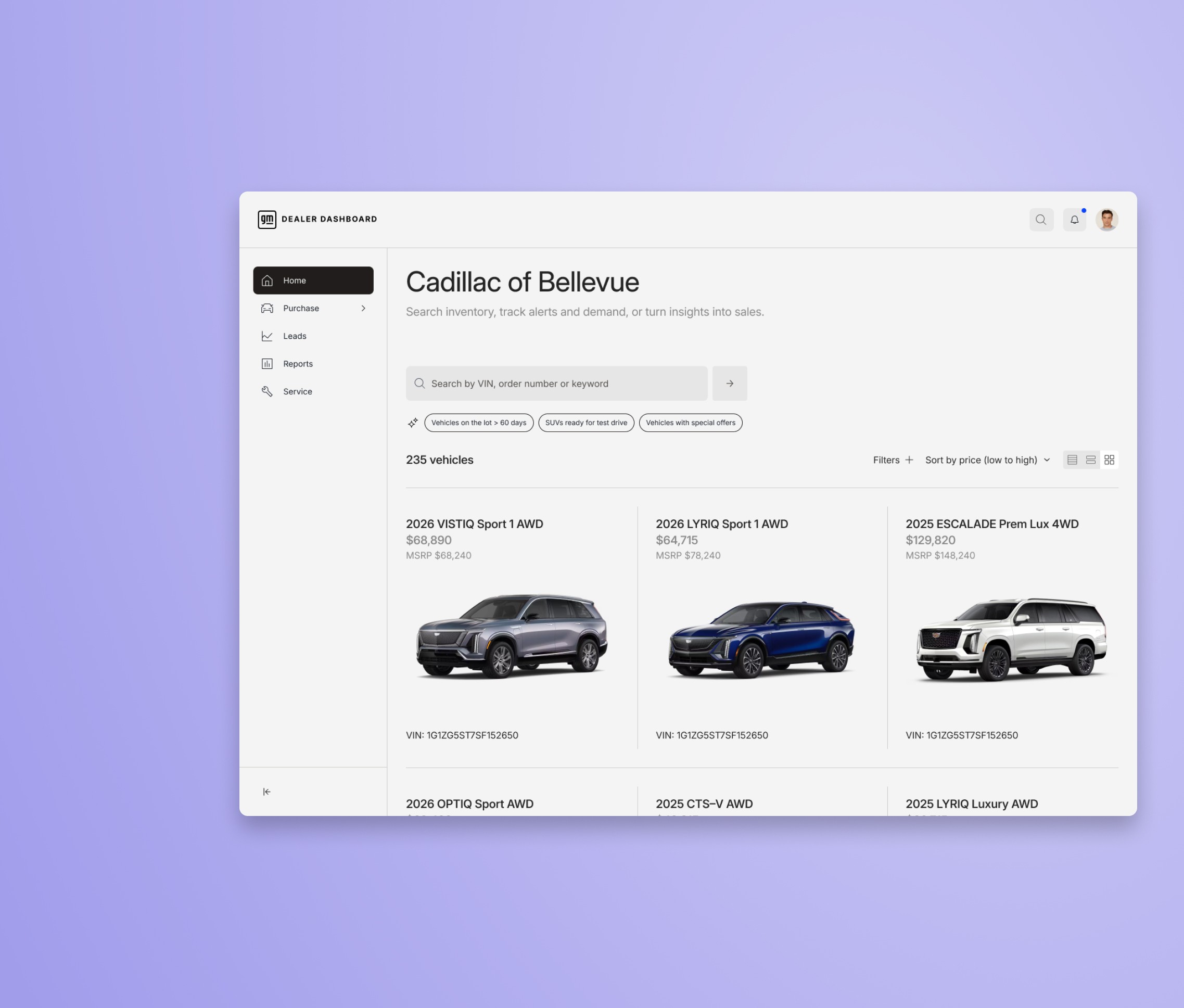Open the white ESCALADE Prem Lux thumbnail
The image size is (1184, 1008).
pyautogui.click(x=1011, y=639)
